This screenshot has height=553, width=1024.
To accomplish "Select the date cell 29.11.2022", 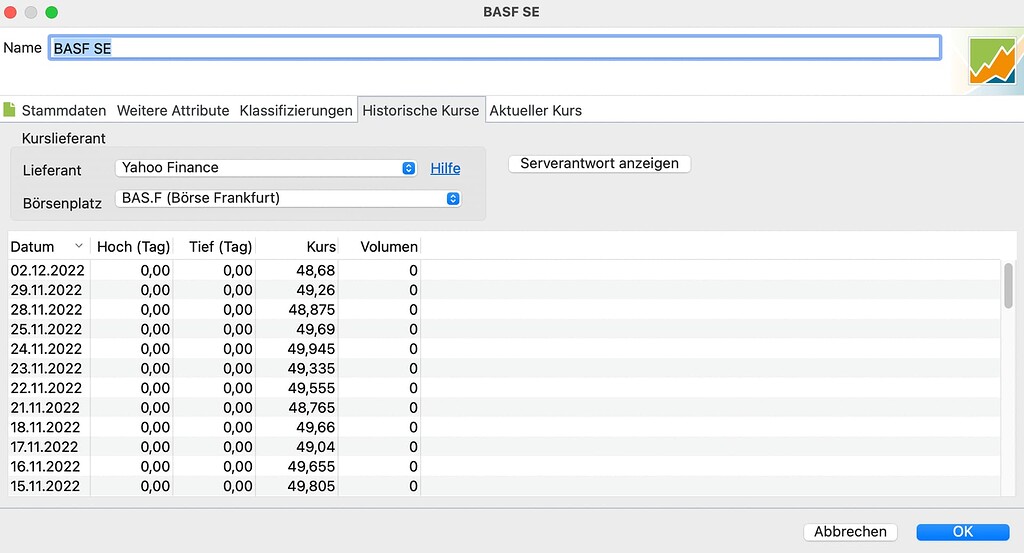I will pos(46,290).
